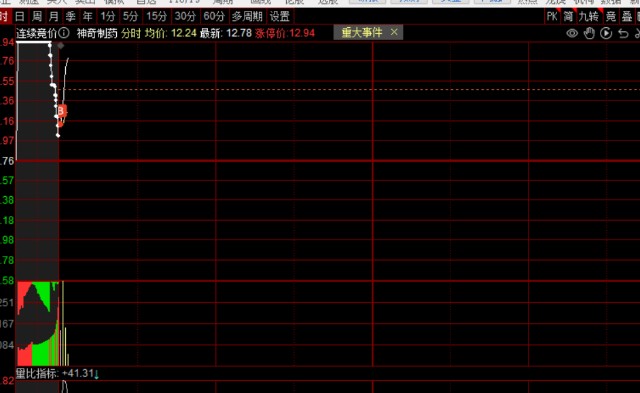Image resolution: width=640 pixels, height=393 pixels.
Task: Toggle the eye visibility icon
Action: point(572,33)
